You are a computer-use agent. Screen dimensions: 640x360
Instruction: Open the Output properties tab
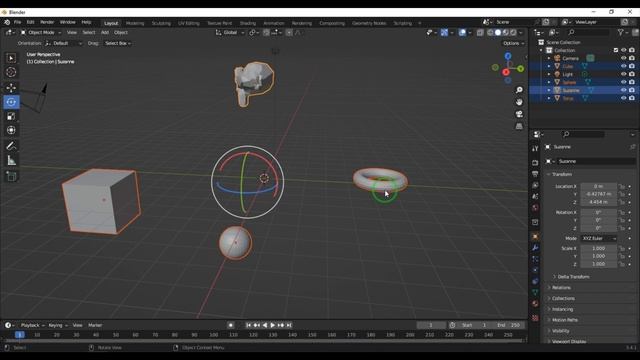pyautogui.click(x=535, y=174)
